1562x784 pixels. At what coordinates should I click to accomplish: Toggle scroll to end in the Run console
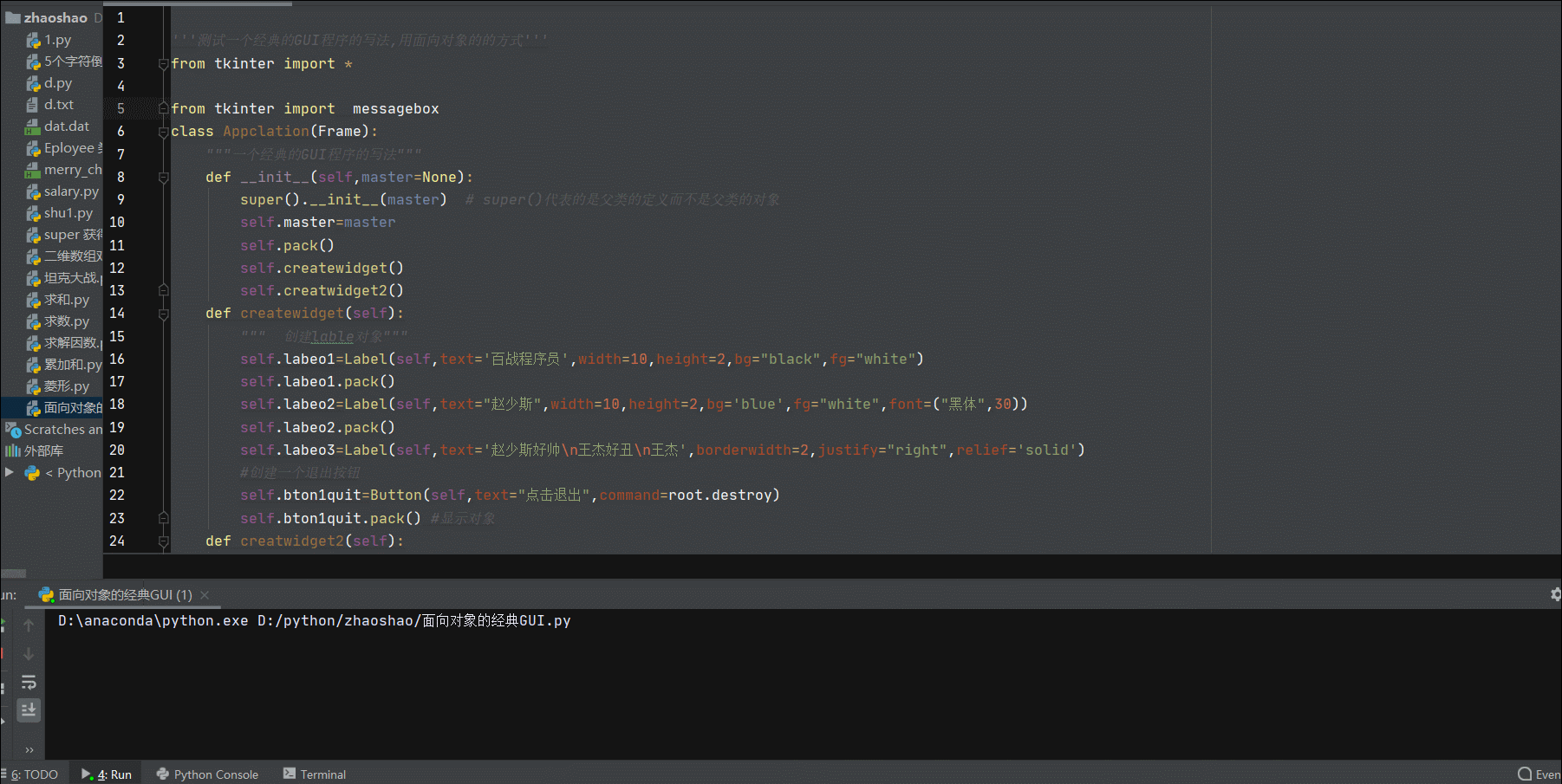[x=29, y=710]
